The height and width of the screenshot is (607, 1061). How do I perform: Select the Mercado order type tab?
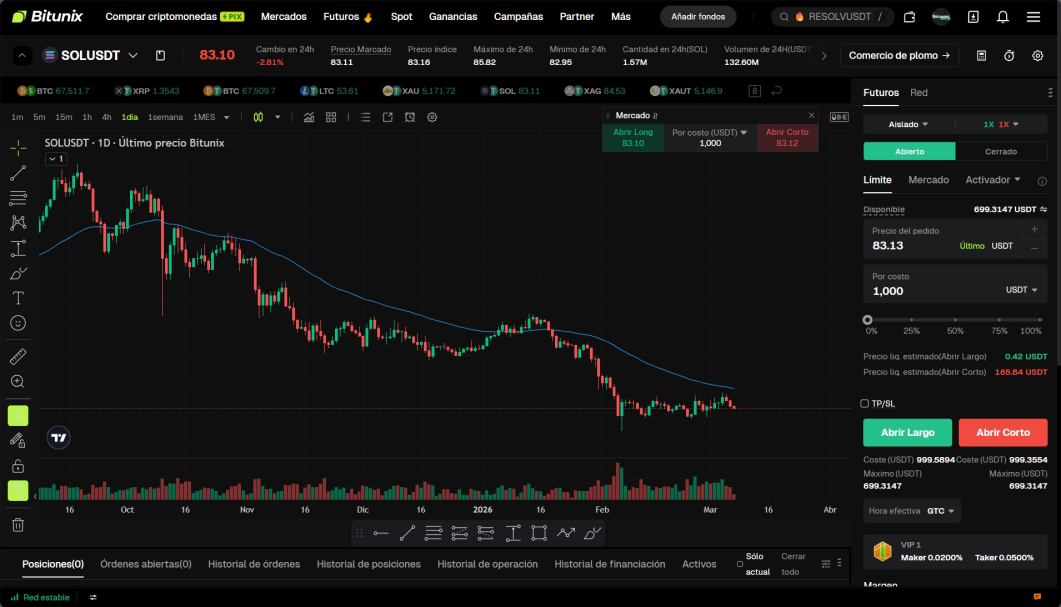(x=928, y=180)
